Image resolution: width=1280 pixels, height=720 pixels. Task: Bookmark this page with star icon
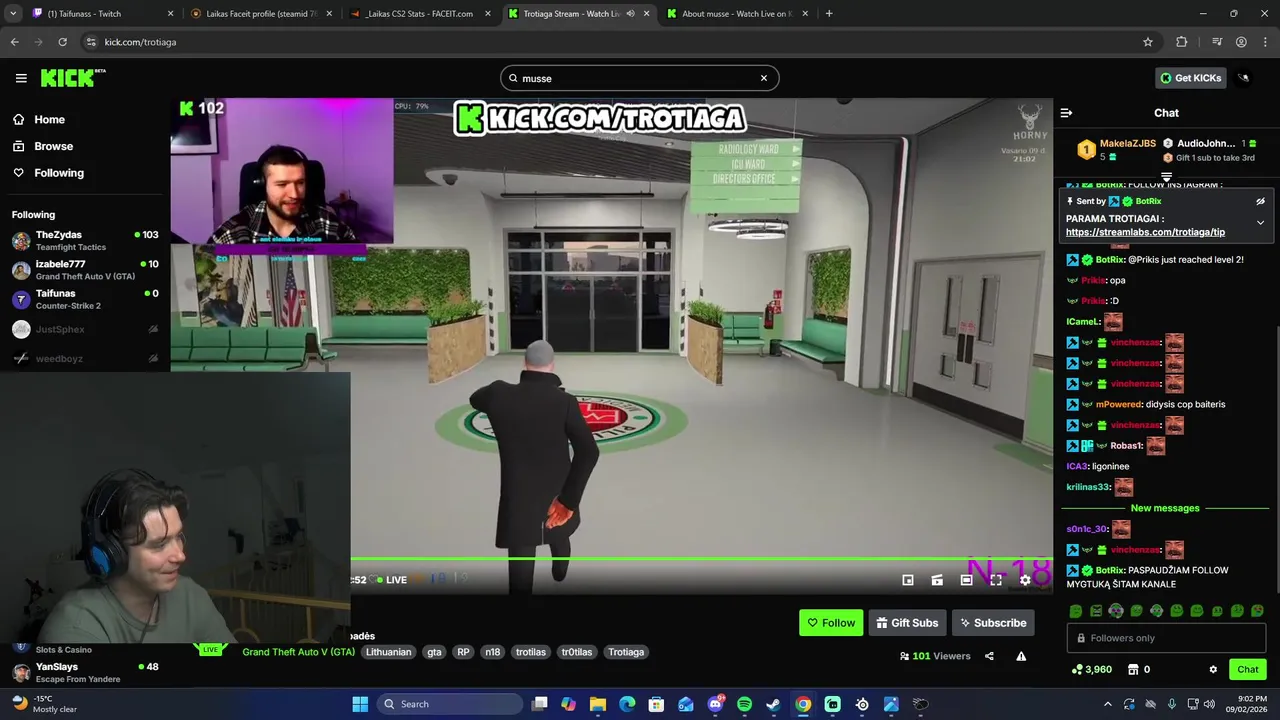1148,42
